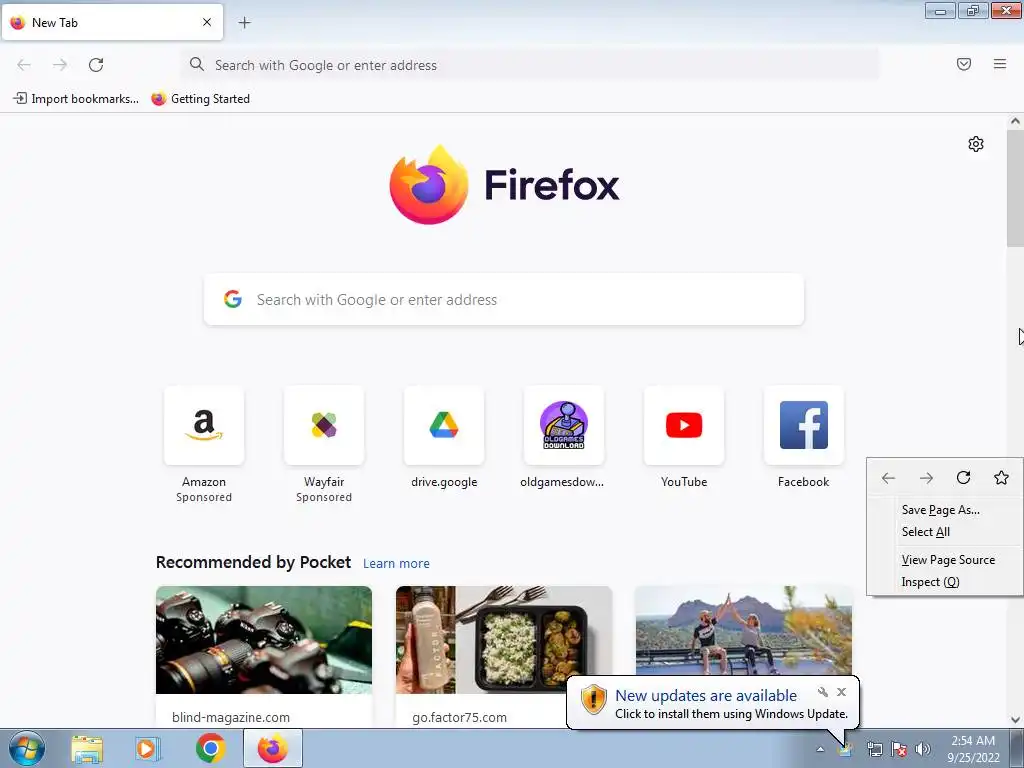Open the hikers high-five story thumbnail
Screen dimensions: 1024x768
tap(744, 631)
